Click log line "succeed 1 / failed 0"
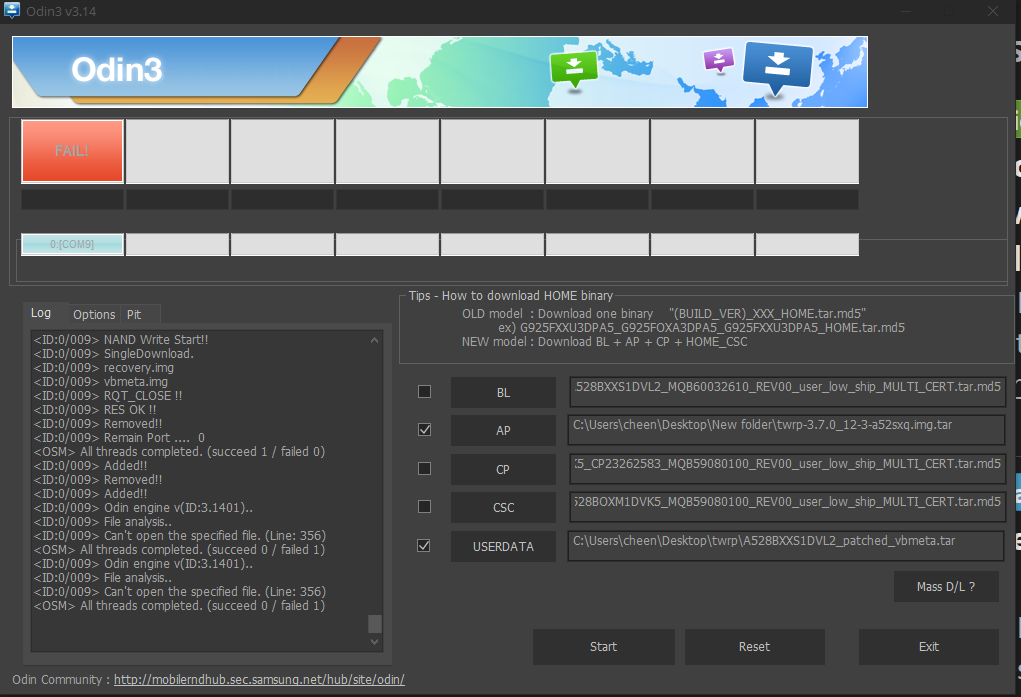 coord(179,452)
